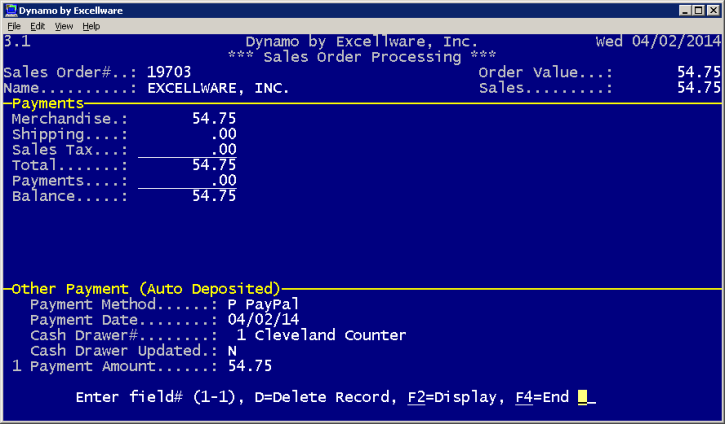Viewport: 725px width, 424px height.
Task: Click the Merchandise amount 54.75
Action: [214, 119]
